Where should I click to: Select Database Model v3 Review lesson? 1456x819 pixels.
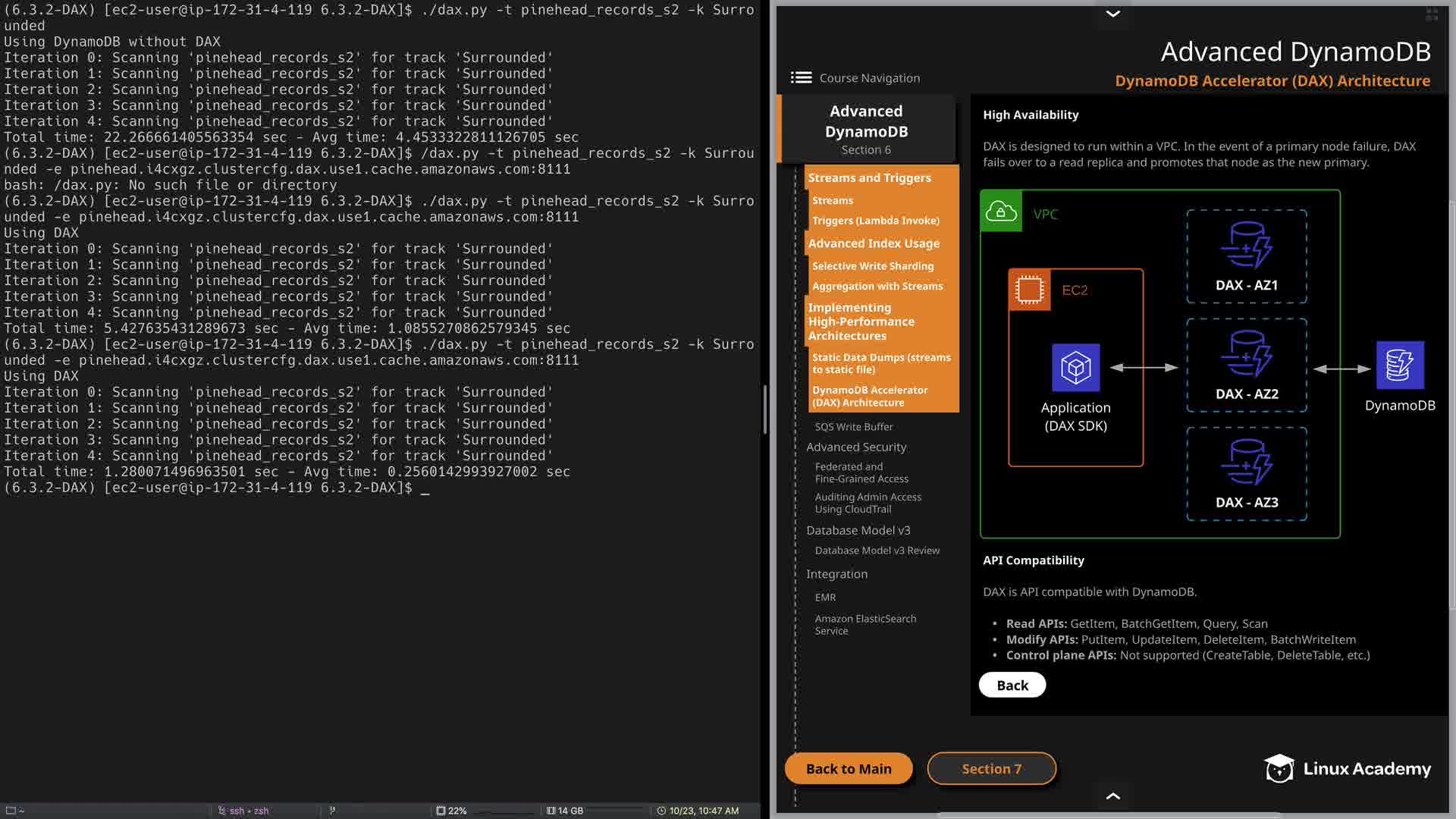pos(877,551)
